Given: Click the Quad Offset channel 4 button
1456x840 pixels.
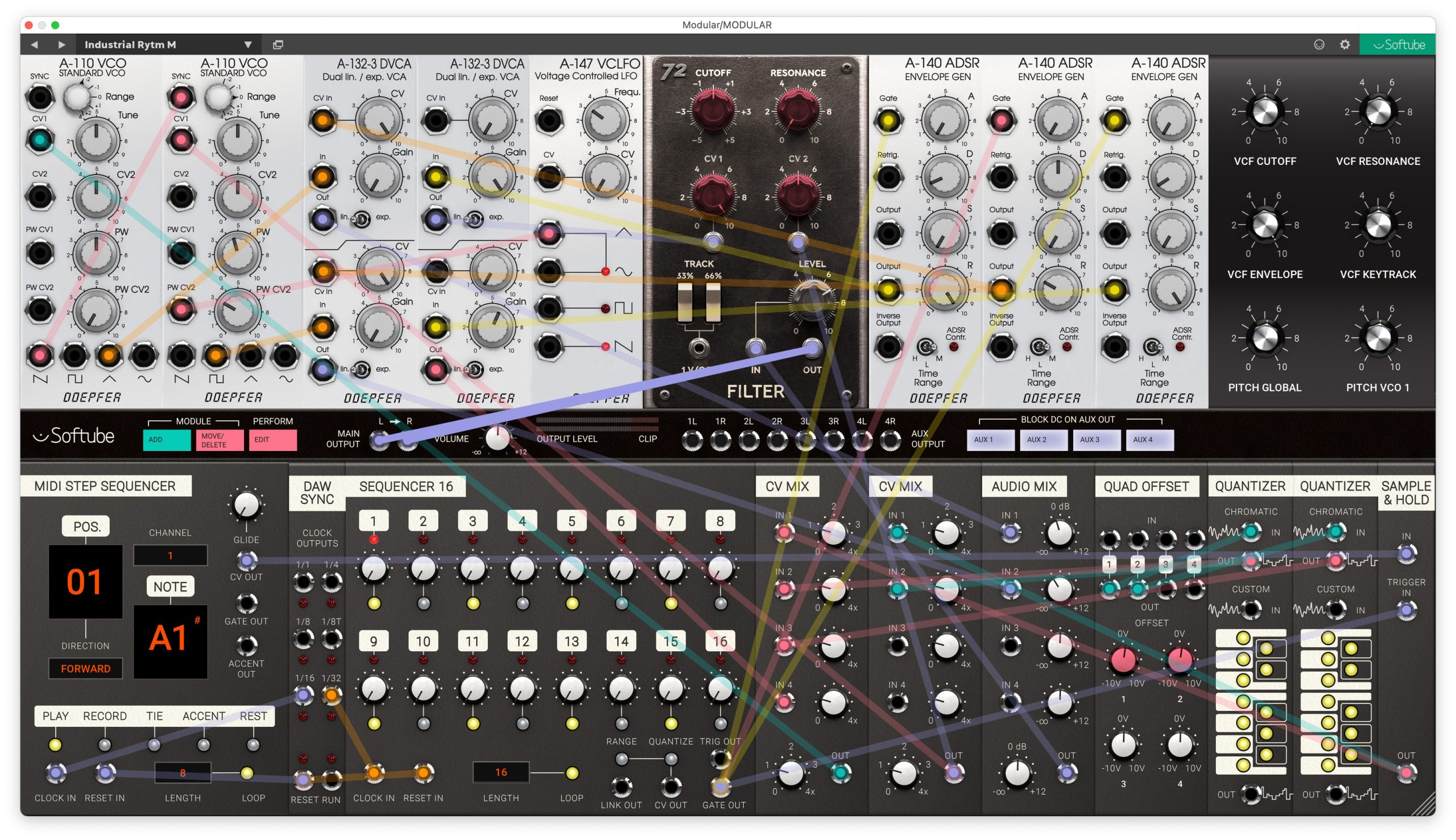Looking at the screenshot, I should click(x=1194, y=564).
